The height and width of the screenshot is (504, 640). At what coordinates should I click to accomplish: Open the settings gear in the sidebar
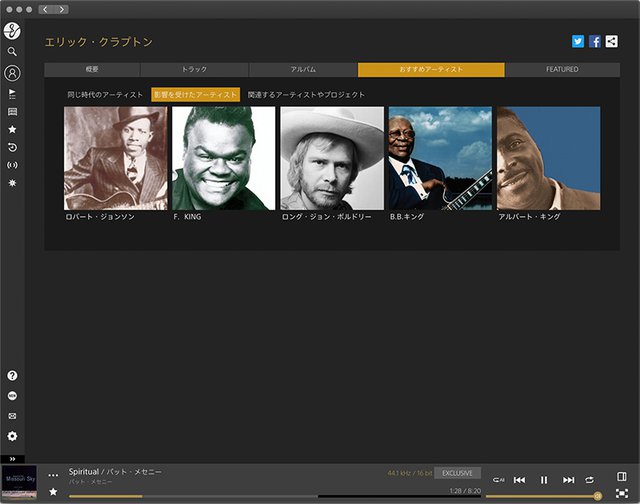pos(12,436)
